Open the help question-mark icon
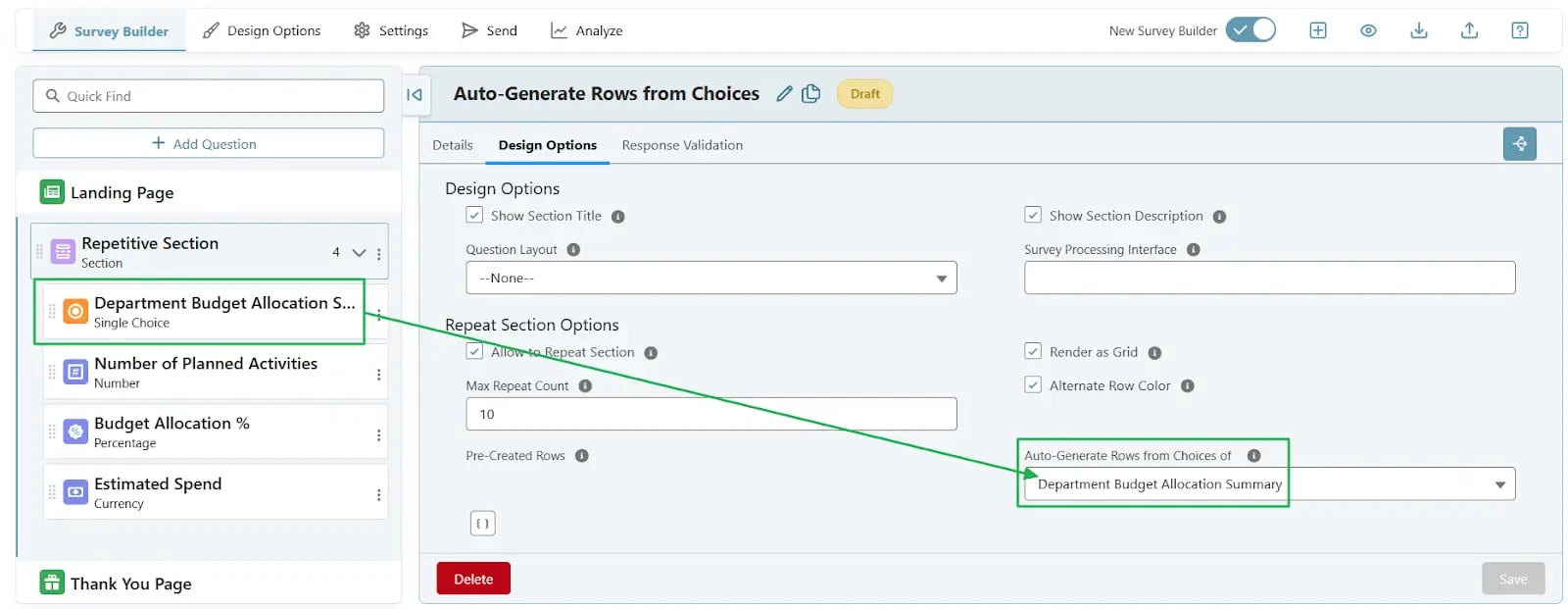 point(1520,30)
